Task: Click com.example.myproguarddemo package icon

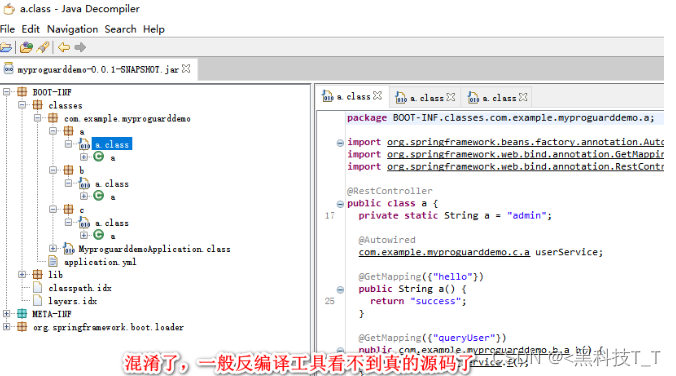Action: click(53, 118)
